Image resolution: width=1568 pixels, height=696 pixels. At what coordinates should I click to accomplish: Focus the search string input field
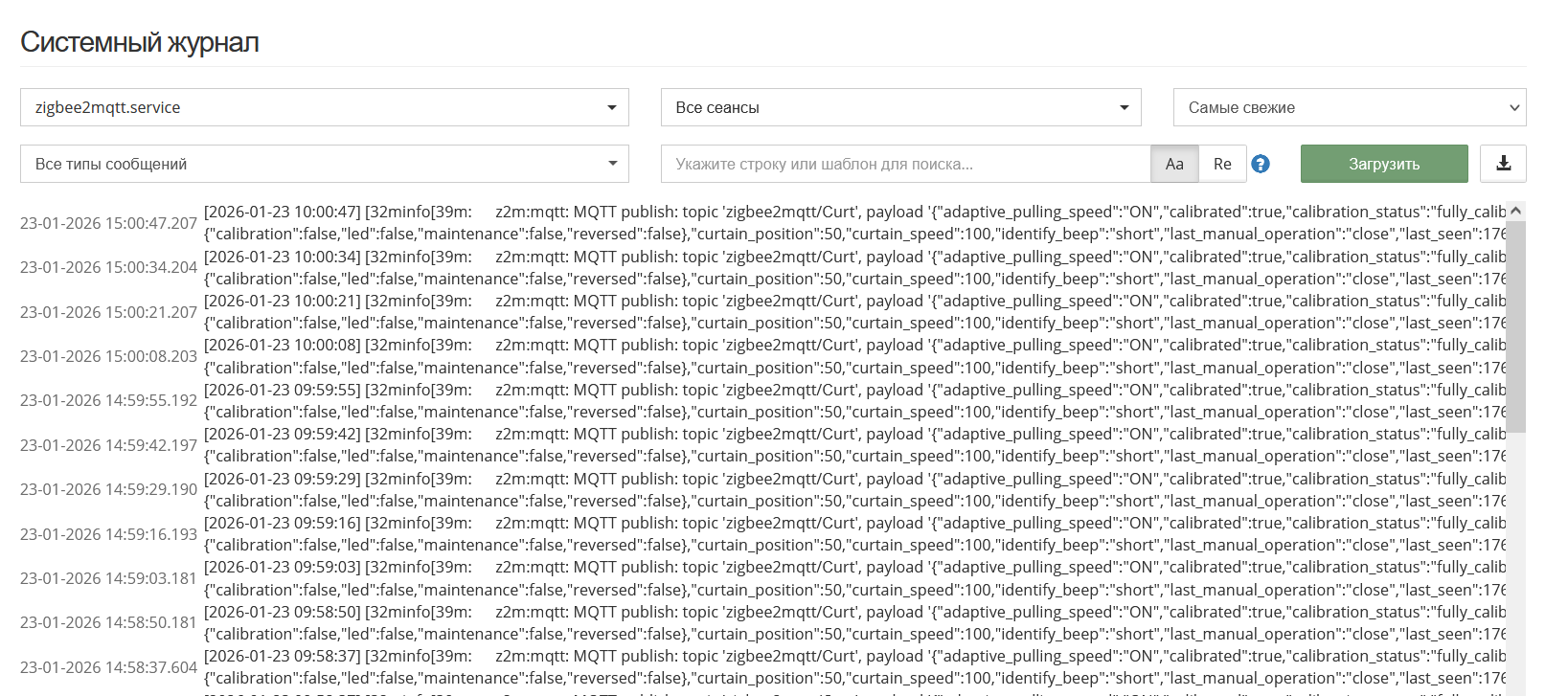coord(905,164)
